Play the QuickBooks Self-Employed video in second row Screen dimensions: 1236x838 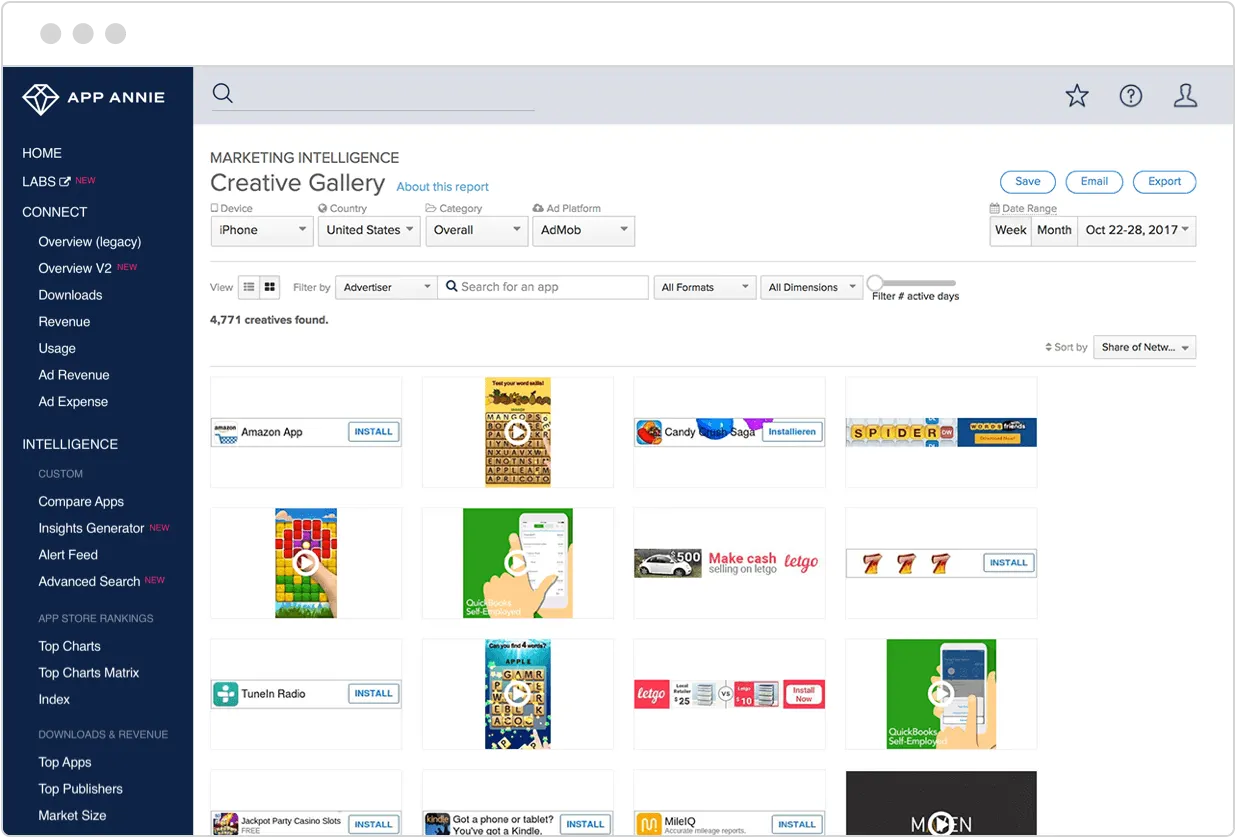coord(517,563)
